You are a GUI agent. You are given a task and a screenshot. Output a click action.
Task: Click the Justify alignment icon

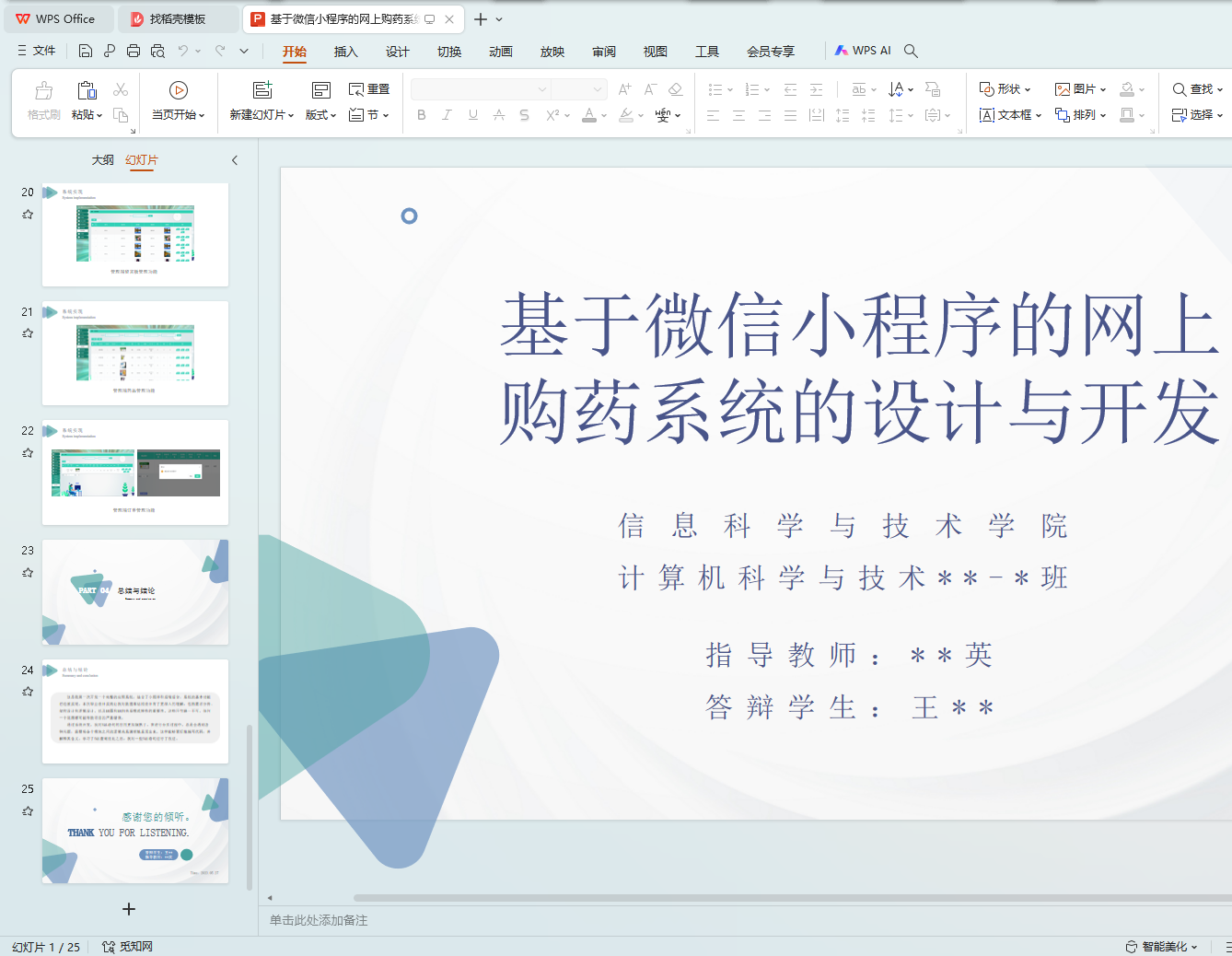[x=790, y=115]
